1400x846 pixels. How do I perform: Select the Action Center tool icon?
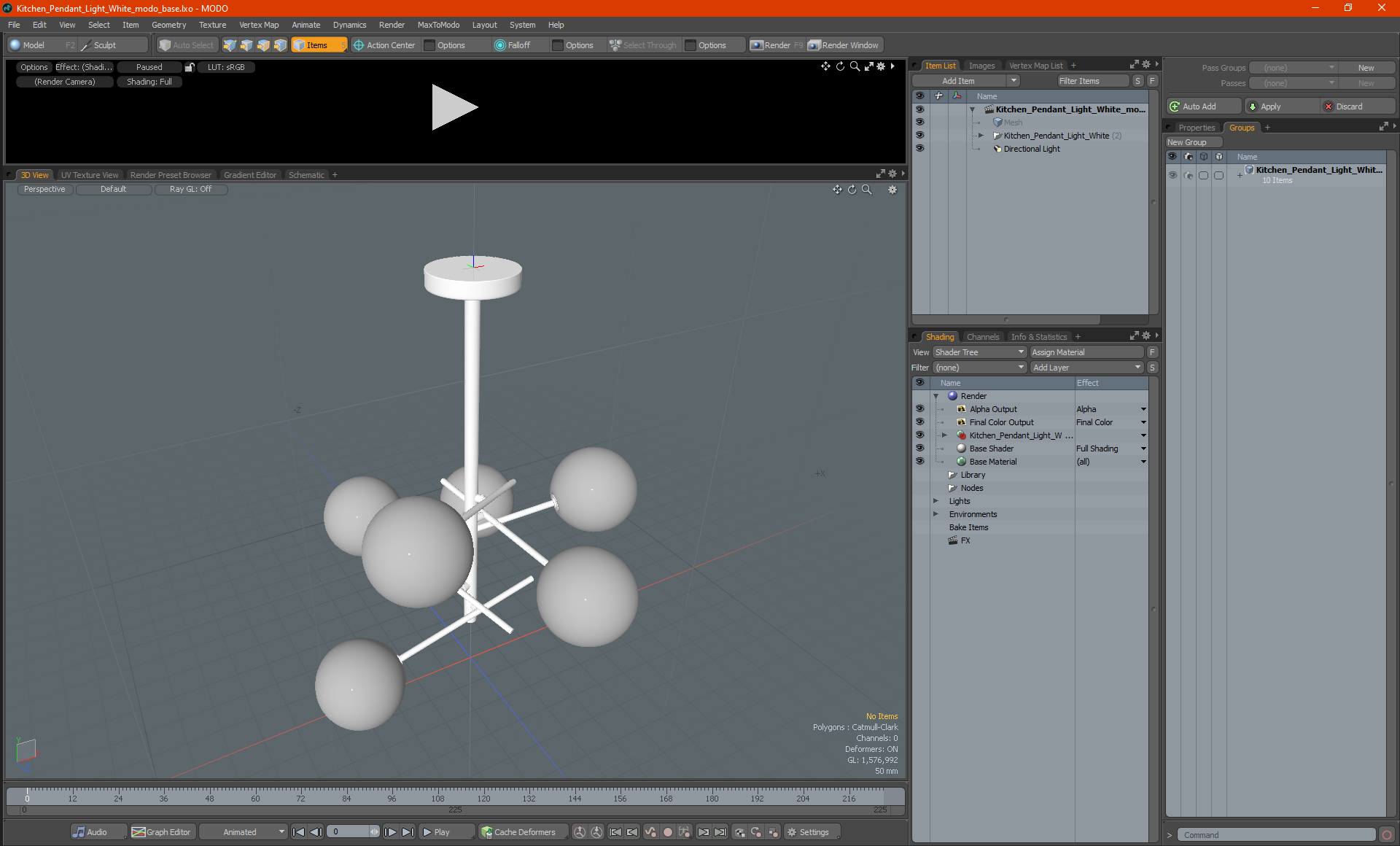359,45
